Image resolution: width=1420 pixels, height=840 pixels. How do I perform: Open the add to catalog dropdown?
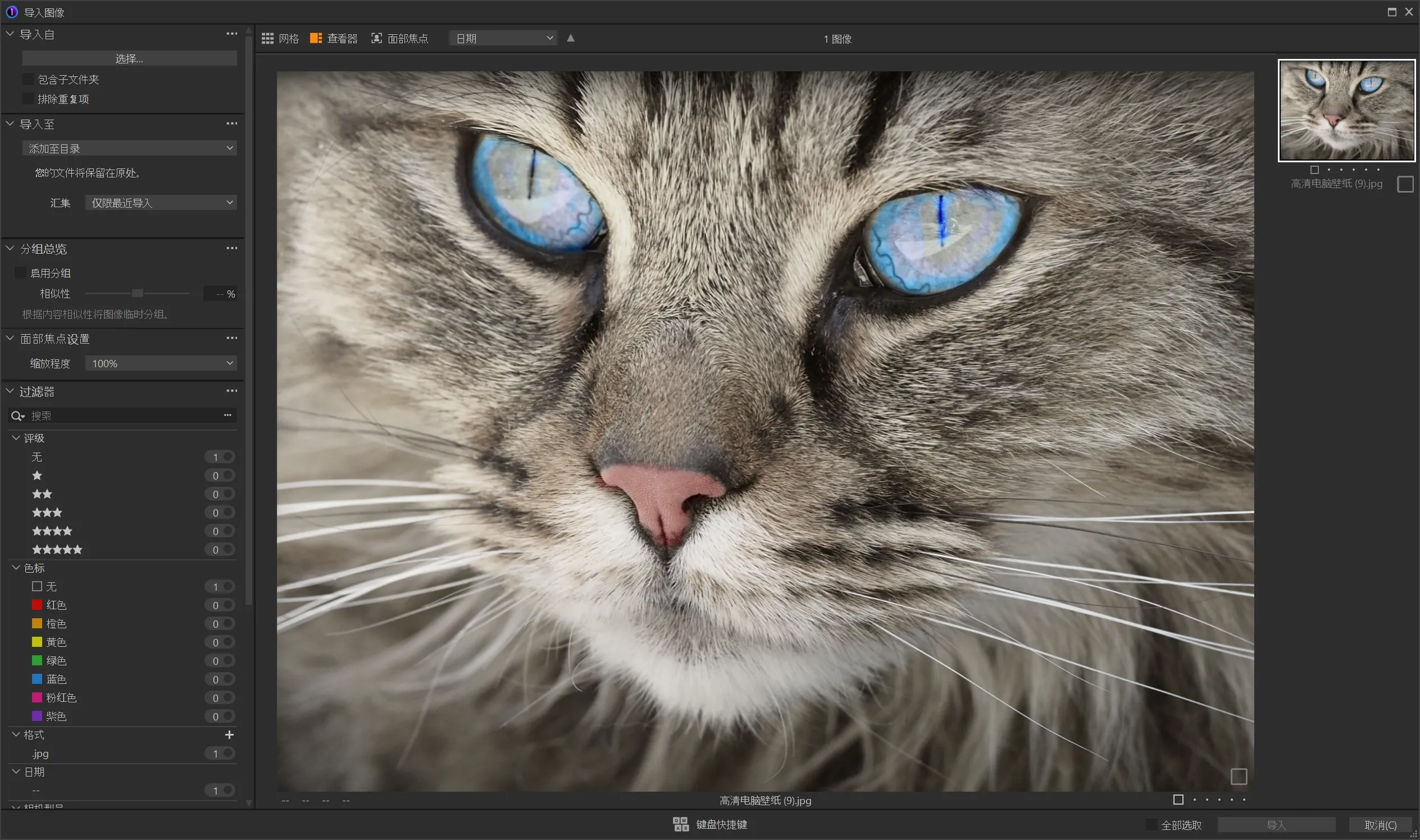(129, 148)
